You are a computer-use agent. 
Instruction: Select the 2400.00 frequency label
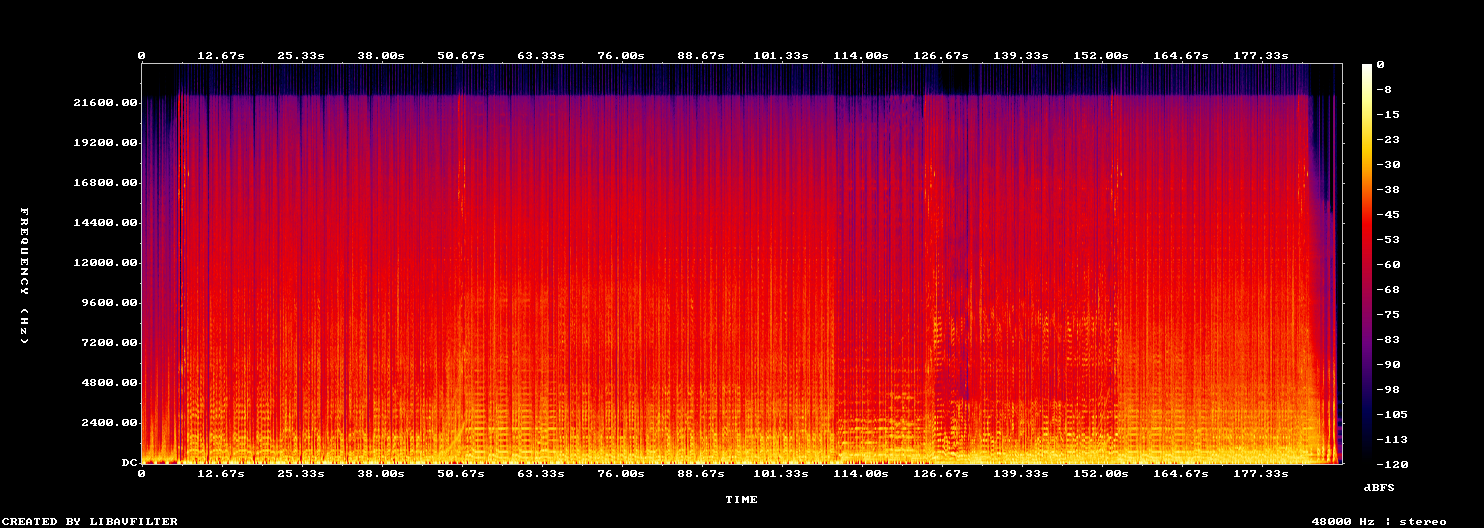click(x=108, y=423)
